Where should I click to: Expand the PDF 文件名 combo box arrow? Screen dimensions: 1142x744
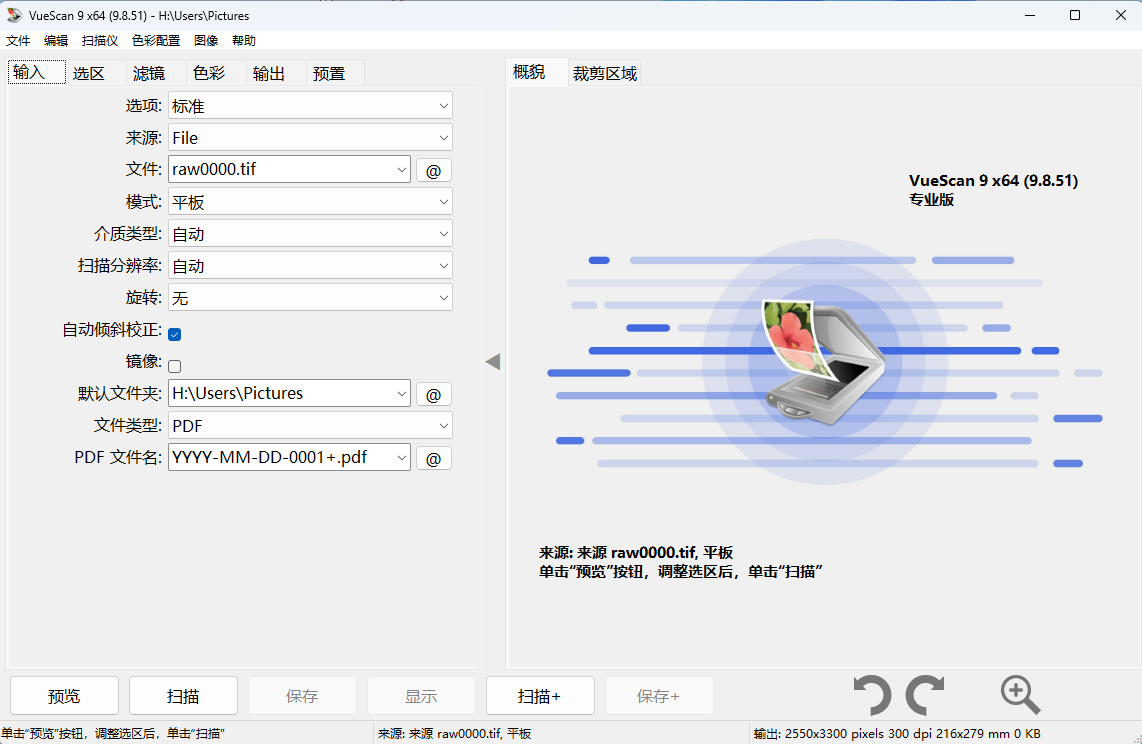[x=401, y=458]
